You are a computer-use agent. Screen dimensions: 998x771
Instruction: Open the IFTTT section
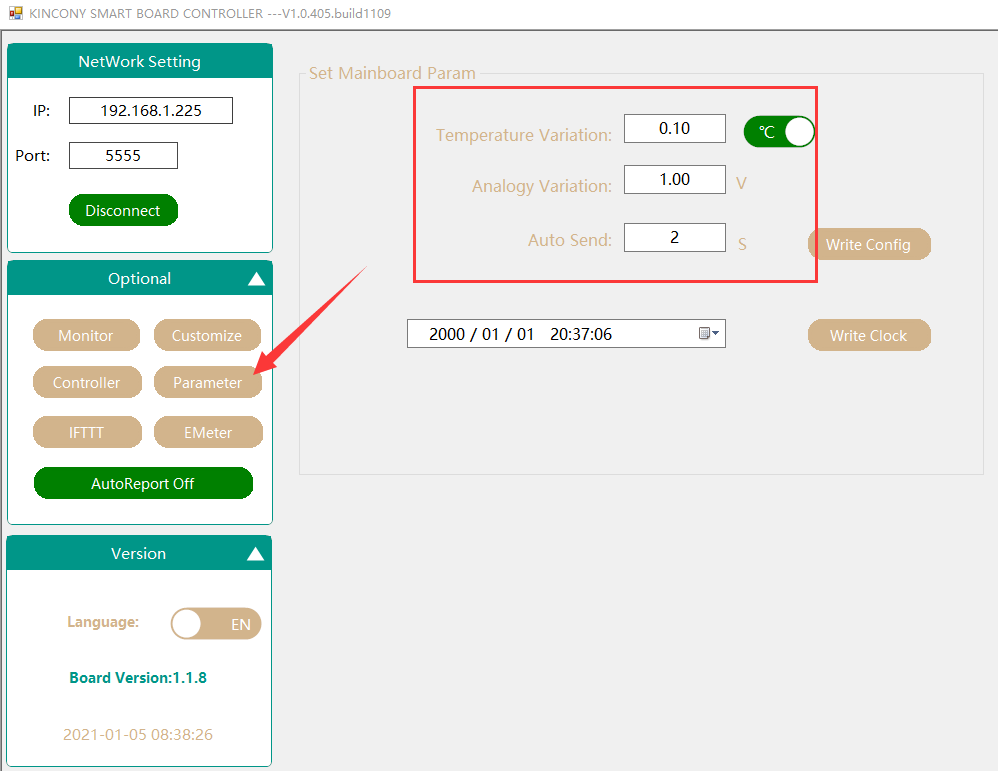point(86,433)
